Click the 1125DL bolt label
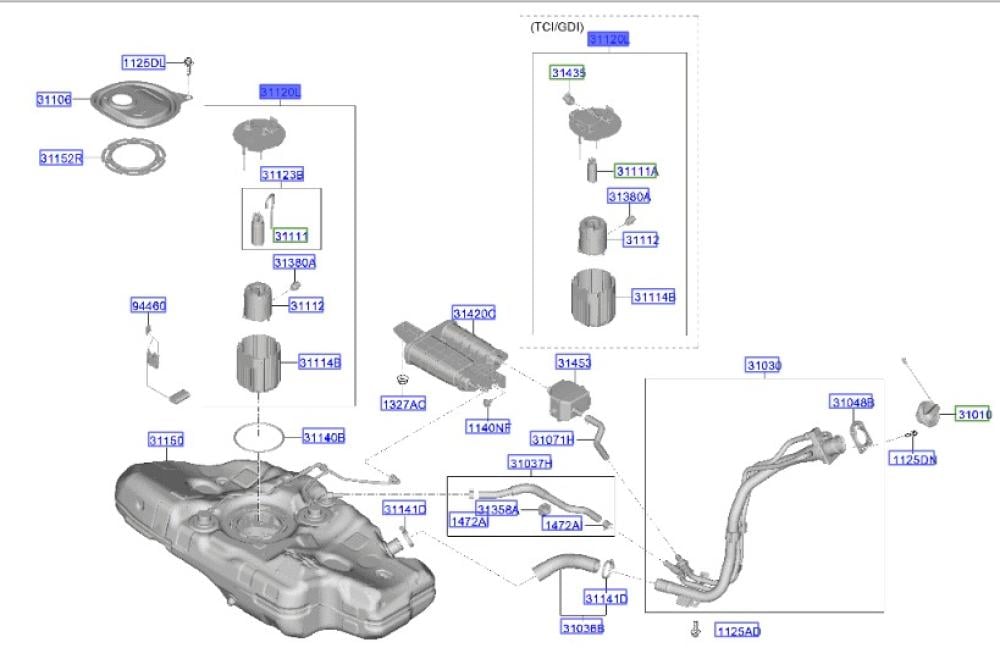The image size is (1000, 659). click(x=143, y=62)
